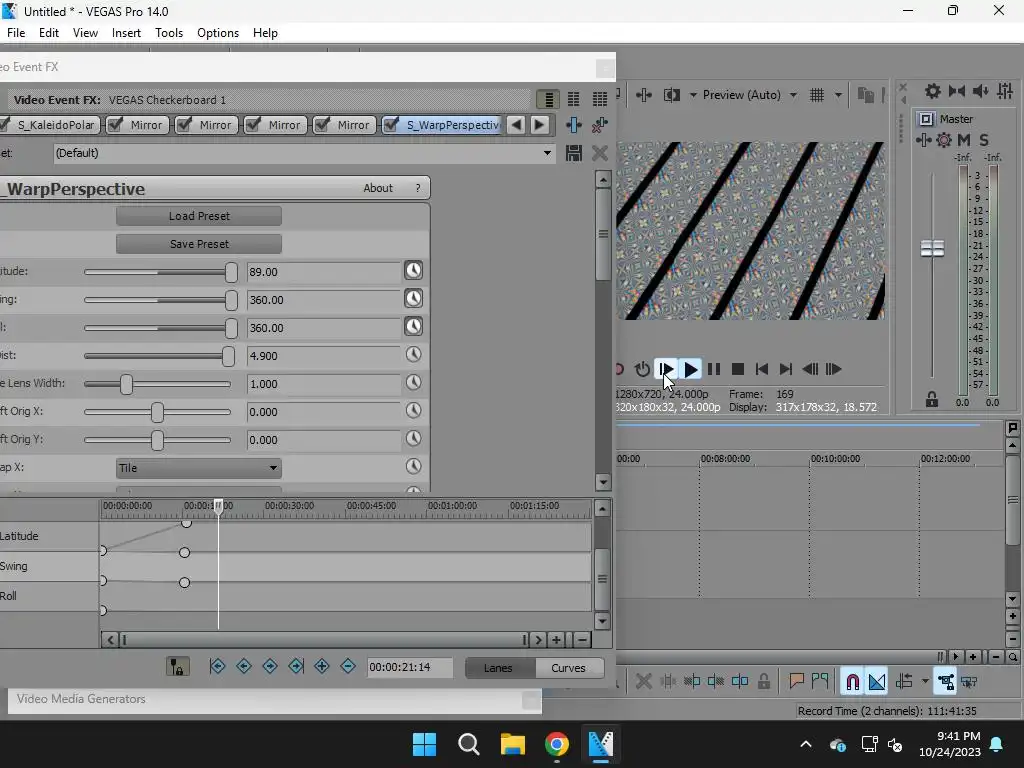
Task: Open File Explorer from taskbar
Action: (513, 744)
